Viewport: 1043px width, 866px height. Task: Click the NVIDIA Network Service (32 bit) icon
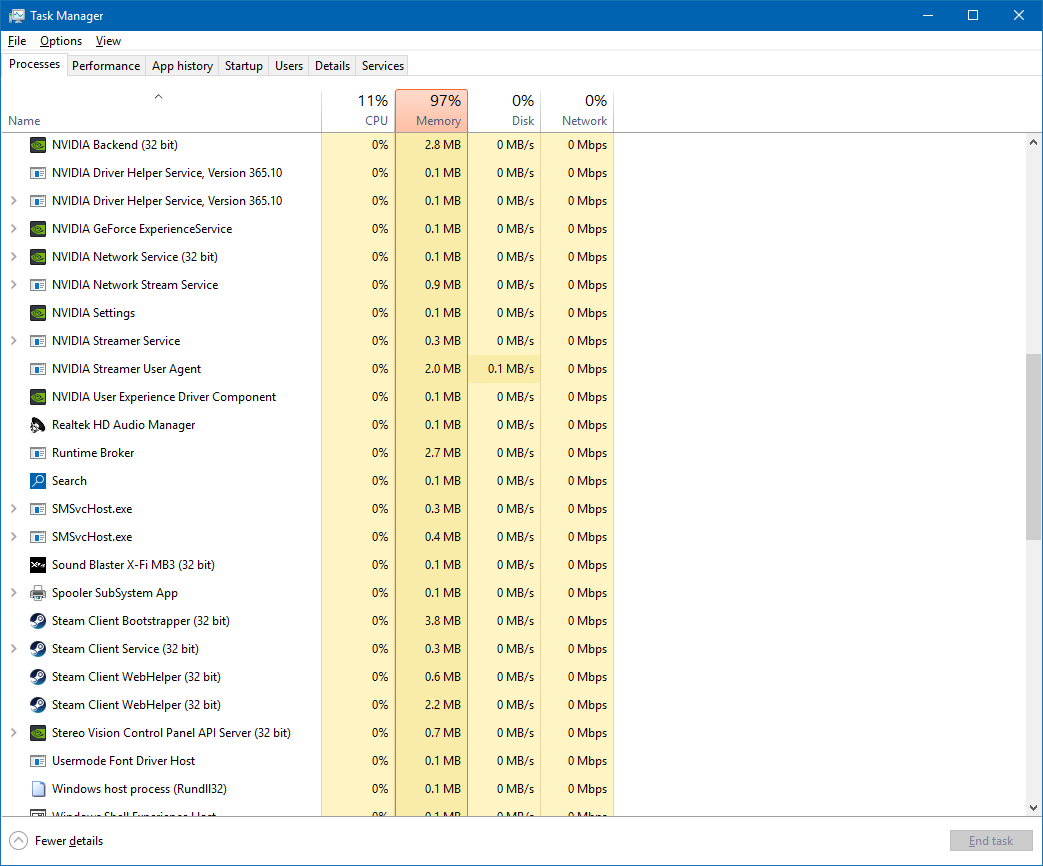pos(38,257)
